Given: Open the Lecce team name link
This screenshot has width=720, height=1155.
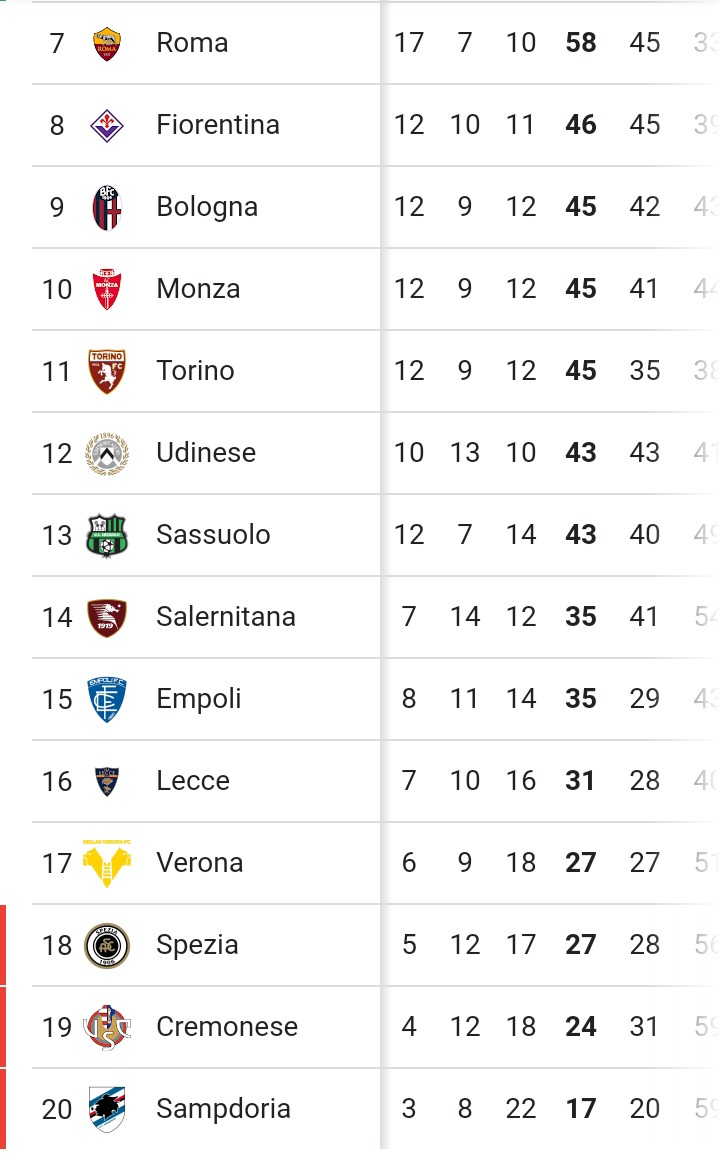Looking at the screenshot, I should 193,781.
